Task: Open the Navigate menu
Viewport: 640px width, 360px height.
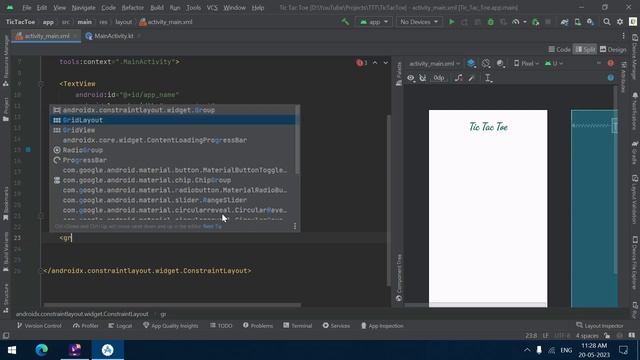Action: click(x=83, y=7)
